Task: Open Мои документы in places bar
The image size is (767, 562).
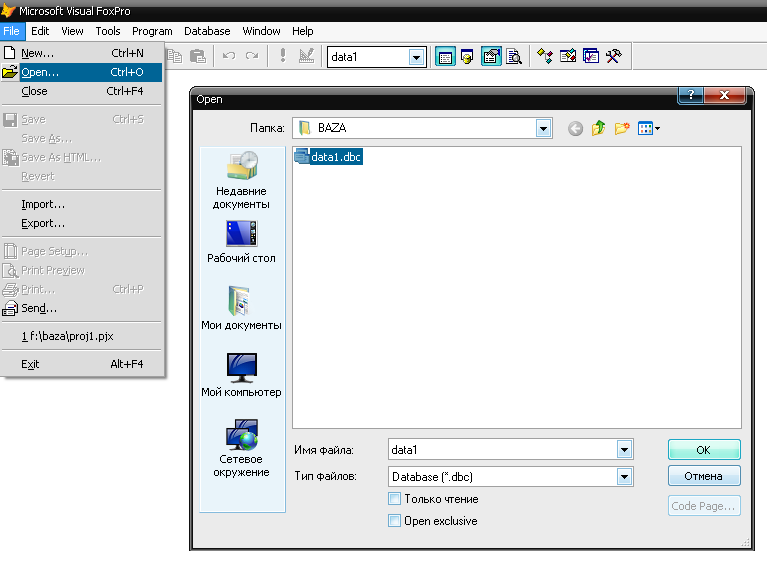Action: point(241,308)
